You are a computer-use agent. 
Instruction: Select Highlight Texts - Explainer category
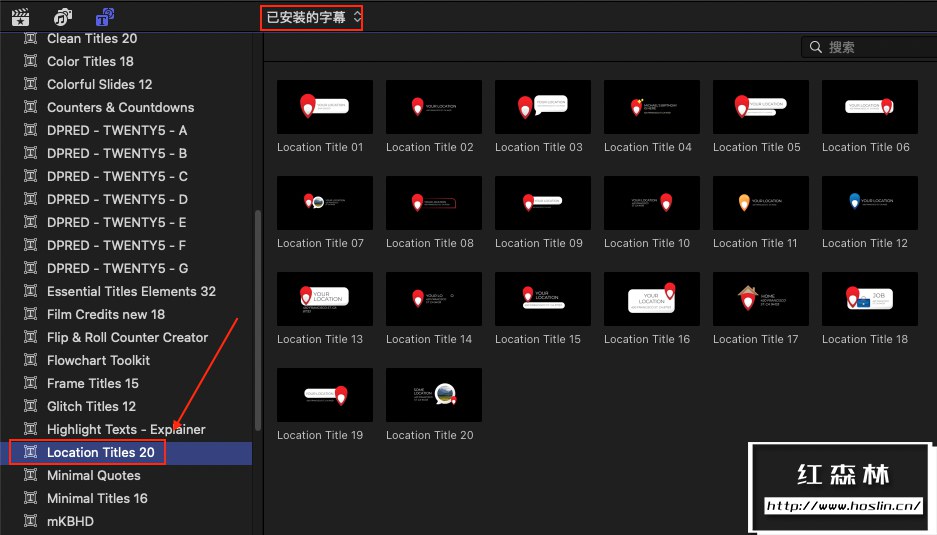(x=126, y=429)
